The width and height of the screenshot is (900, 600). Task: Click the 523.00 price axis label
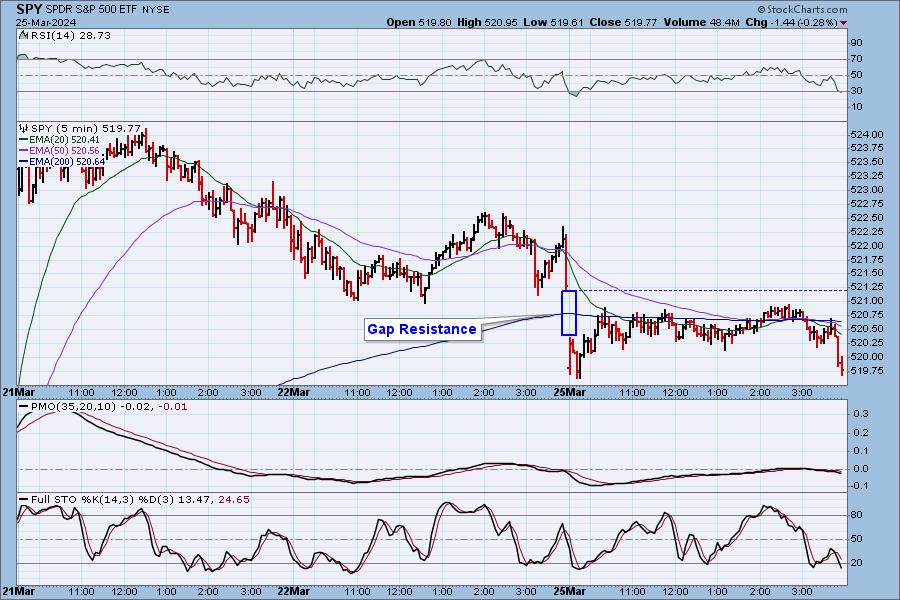pos(866,190)
